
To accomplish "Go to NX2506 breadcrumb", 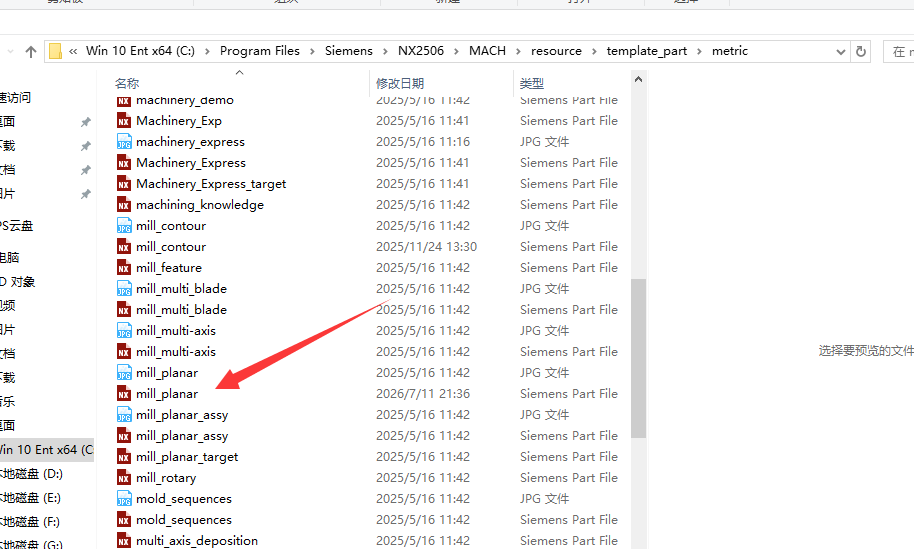I will (x=421, y=51).
